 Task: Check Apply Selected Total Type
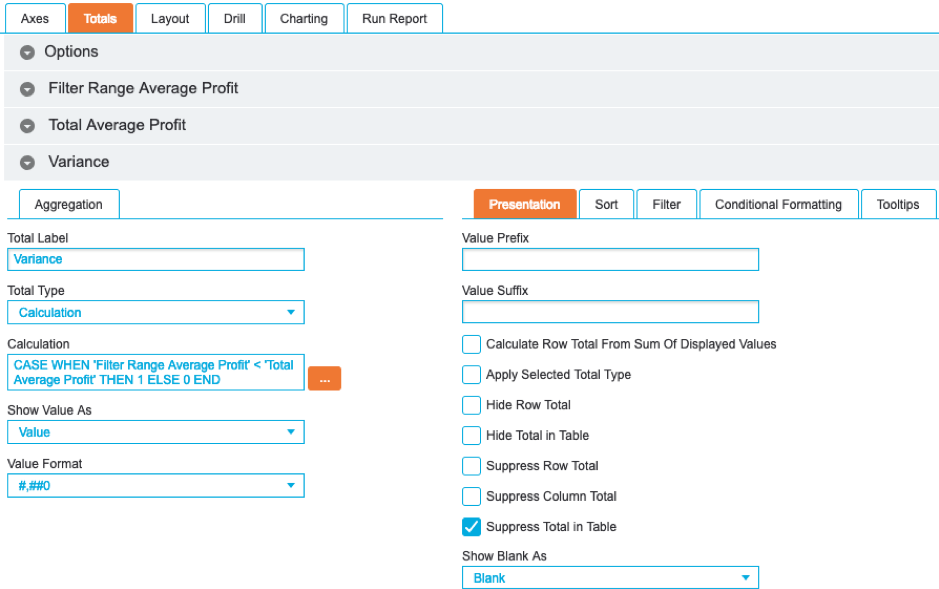471,375
